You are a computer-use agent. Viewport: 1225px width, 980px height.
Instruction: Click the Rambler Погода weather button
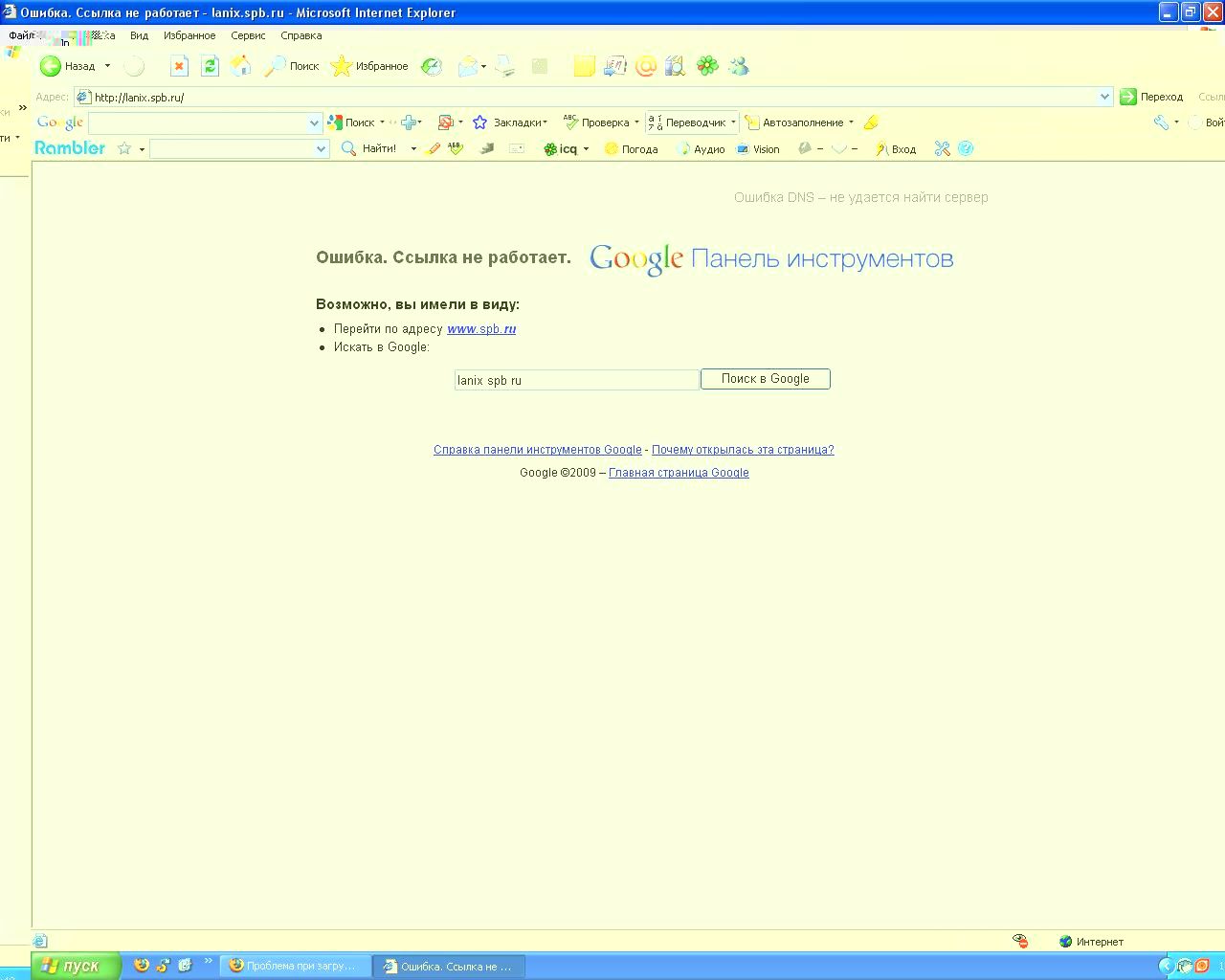(x=632, y=149)
